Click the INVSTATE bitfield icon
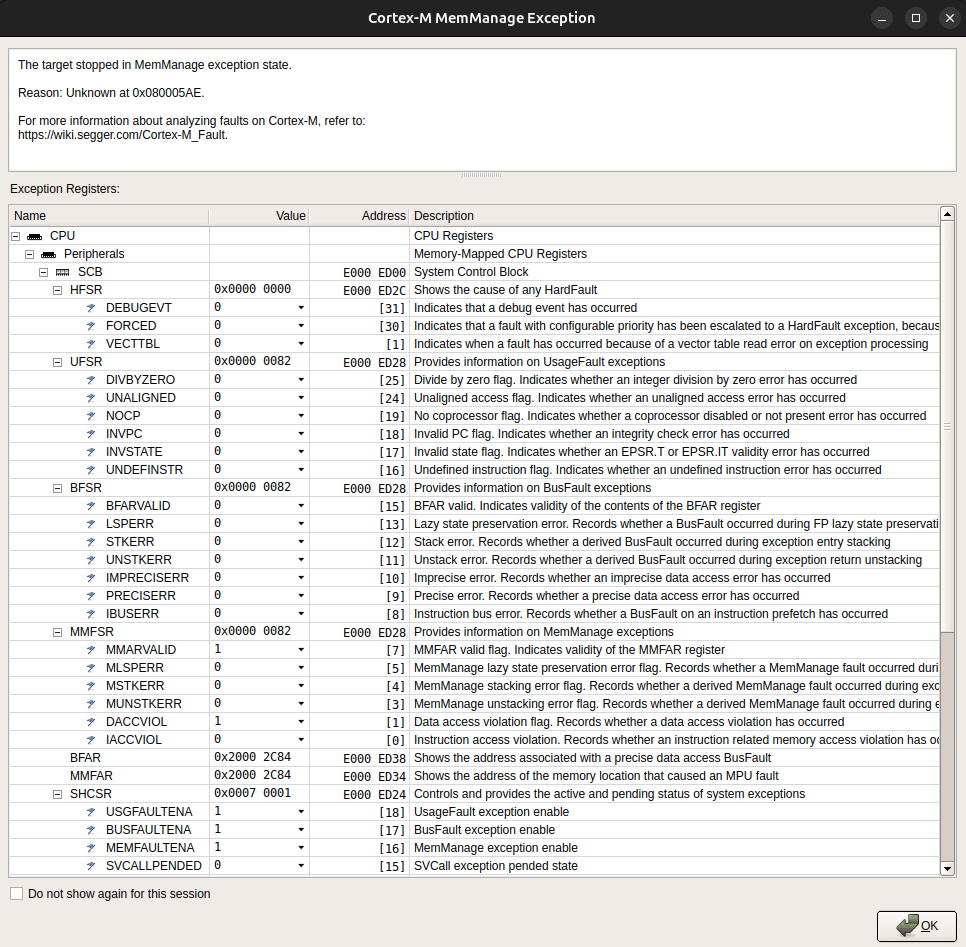This screenshot has height=947, width=966. point(91,452)
